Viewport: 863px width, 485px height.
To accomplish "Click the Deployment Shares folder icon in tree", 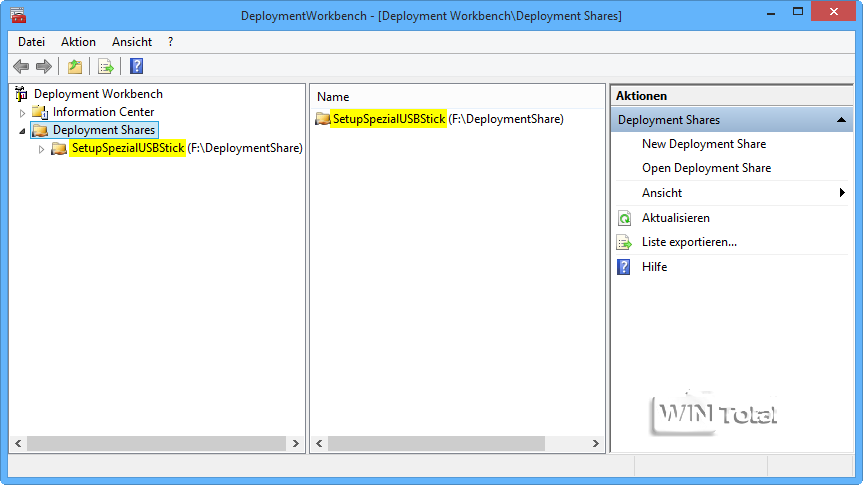I will coord(40,130).
